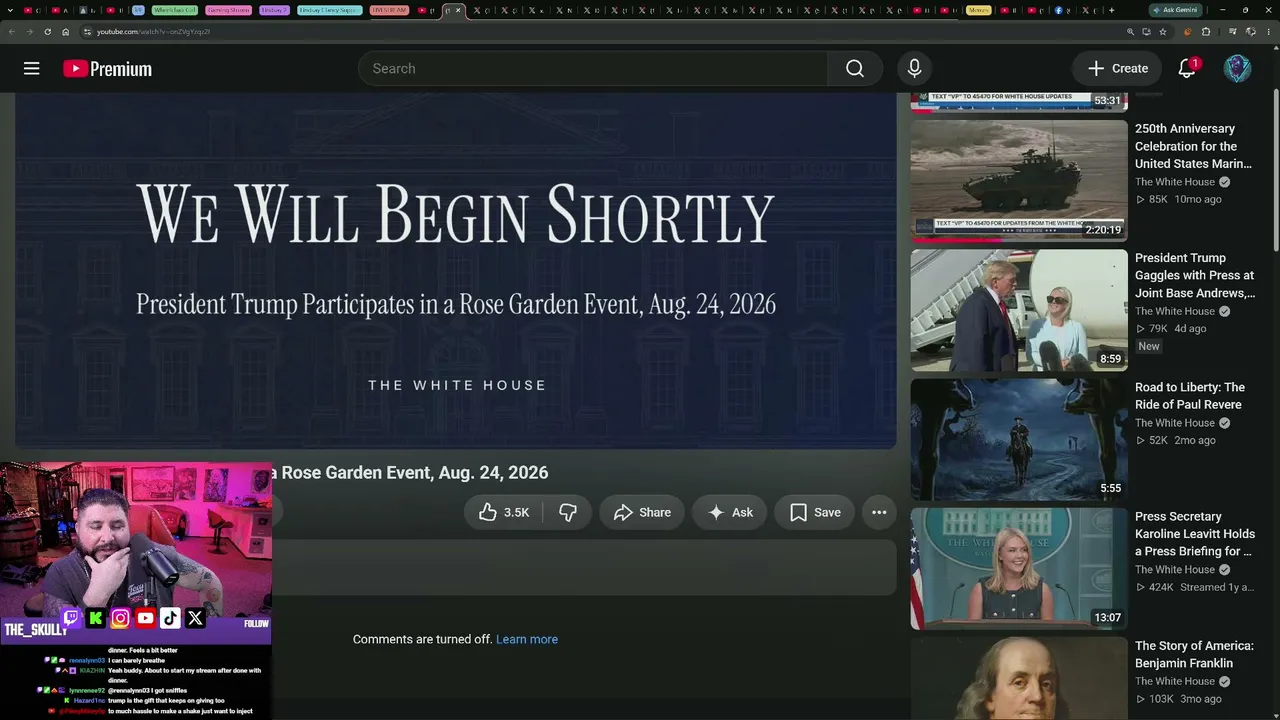The image size is (1280, 720).
Task: Open the notifications bell
Action: [x=1187, y=68]
